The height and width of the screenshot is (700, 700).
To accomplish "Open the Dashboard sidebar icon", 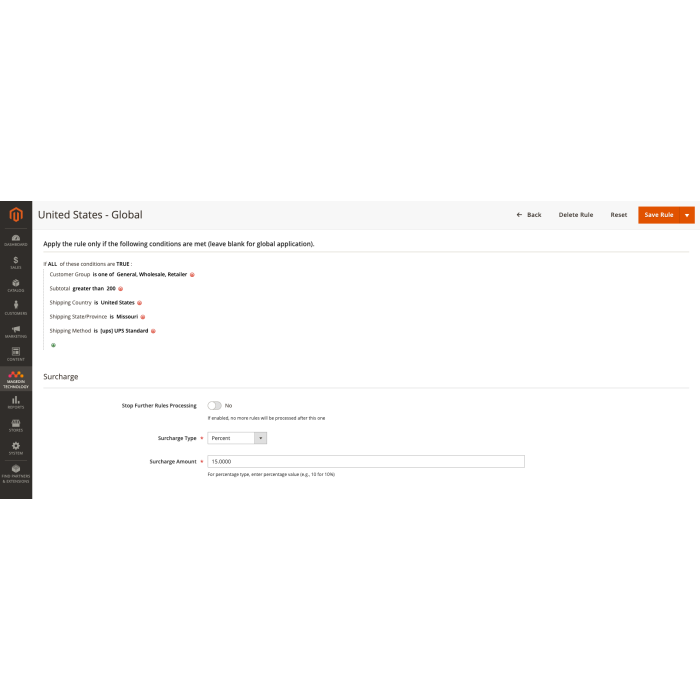I will [16, 240].
